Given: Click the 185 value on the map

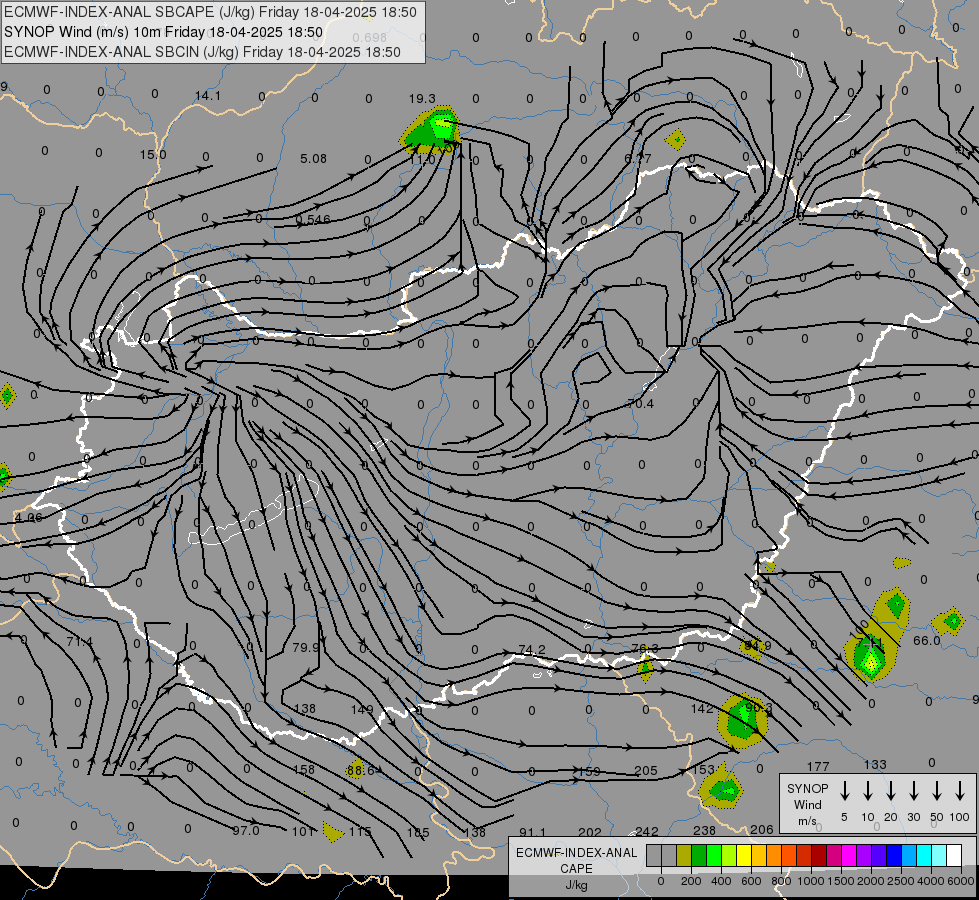Looking at the screenshot, I should click(418, 832).
